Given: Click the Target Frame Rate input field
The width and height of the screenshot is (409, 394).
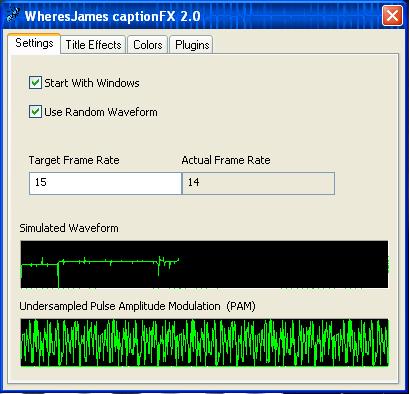Looking at the screenshot, I should [105, 183].
